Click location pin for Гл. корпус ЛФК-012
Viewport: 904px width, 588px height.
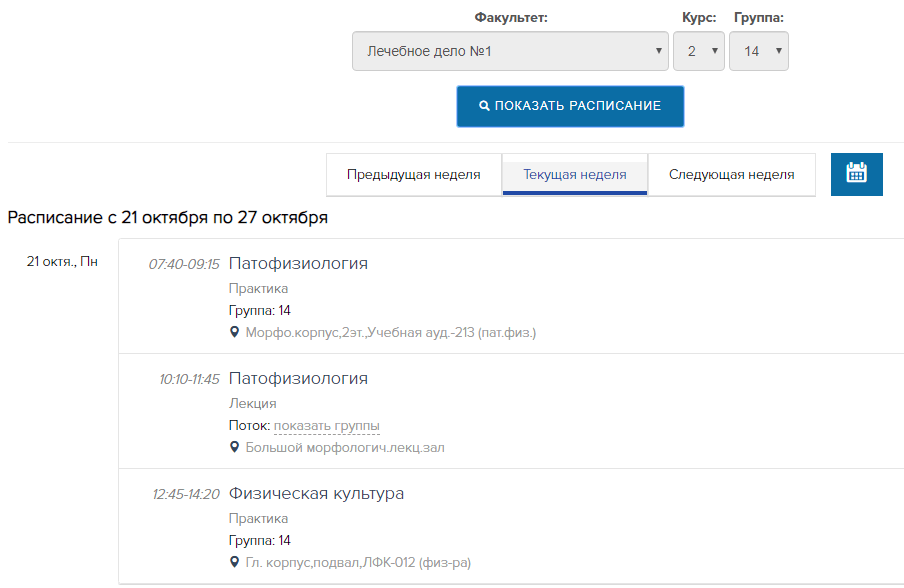[234, 561]
